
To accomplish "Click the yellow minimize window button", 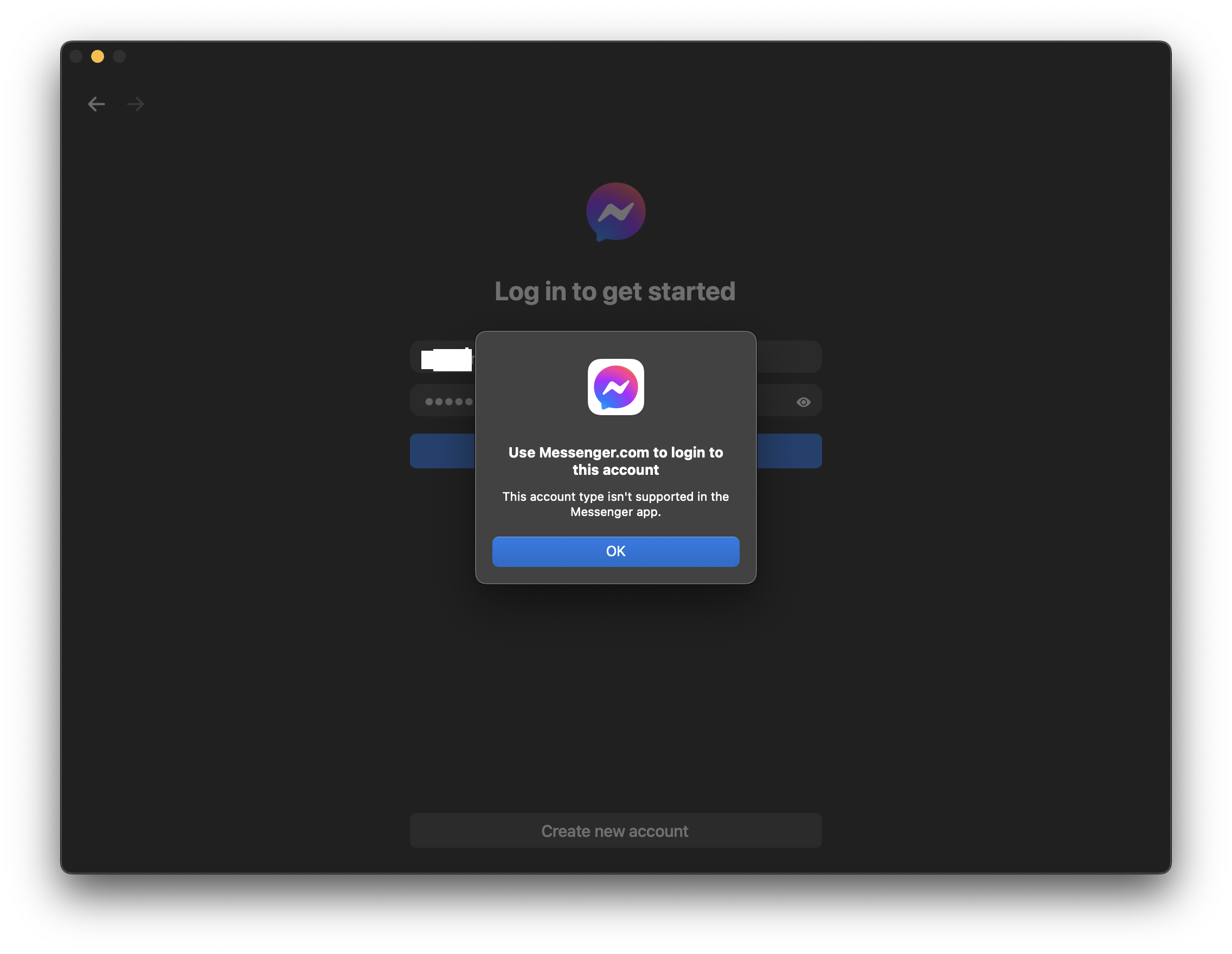I will tap(98, 56).
